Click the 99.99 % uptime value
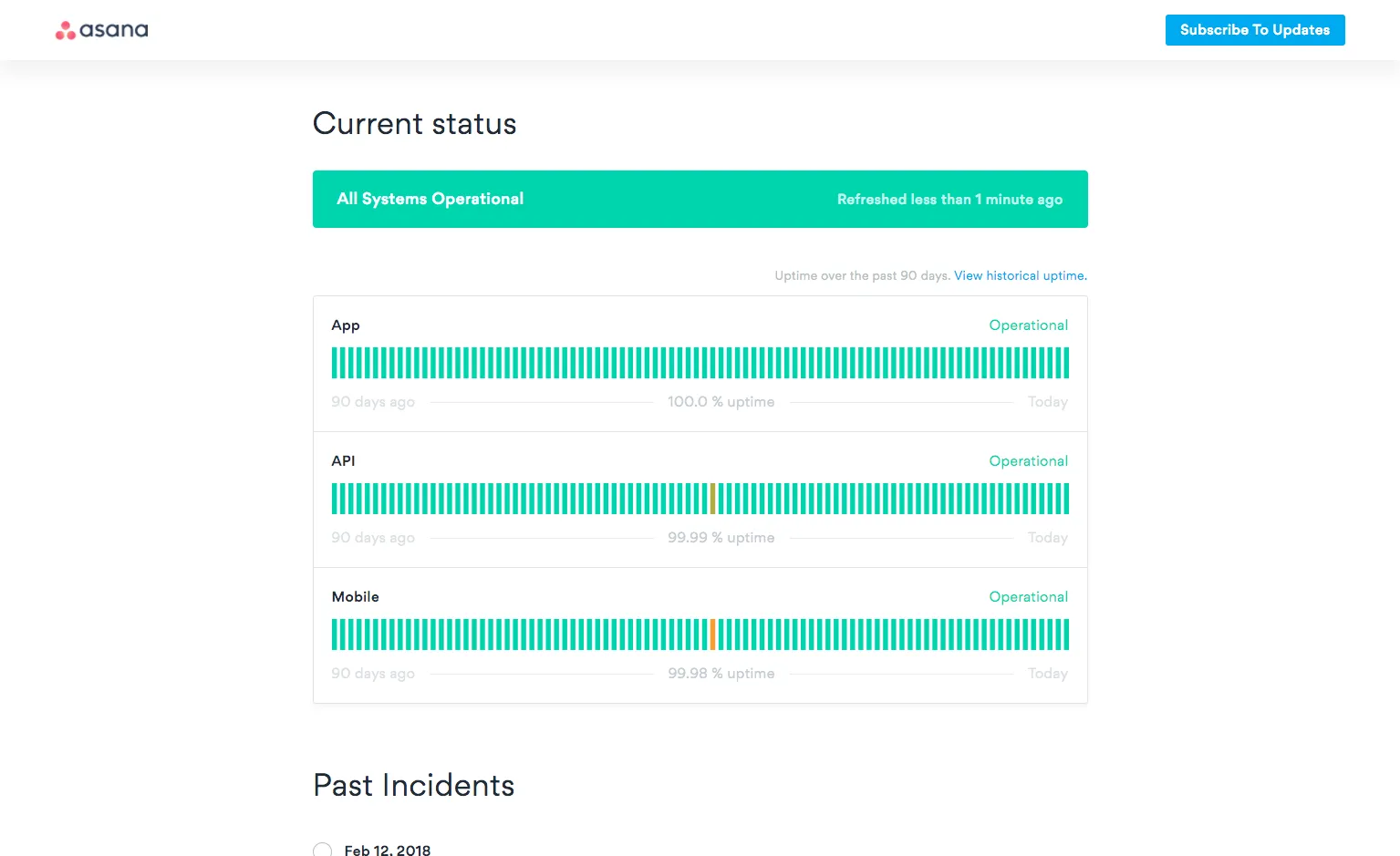The height and width of the screenshot is (856, 1400). [x=721, y=538]
